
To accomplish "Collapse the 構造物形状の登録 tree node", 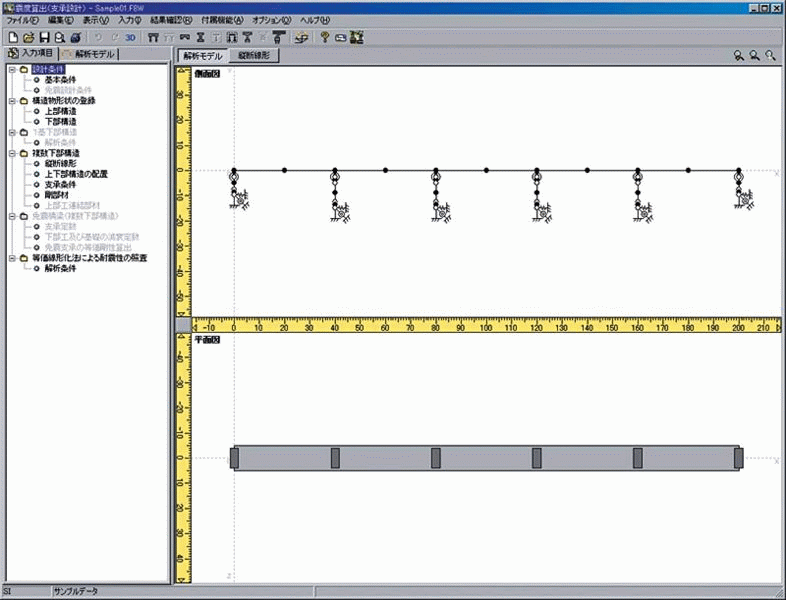I will pos(10,101).
